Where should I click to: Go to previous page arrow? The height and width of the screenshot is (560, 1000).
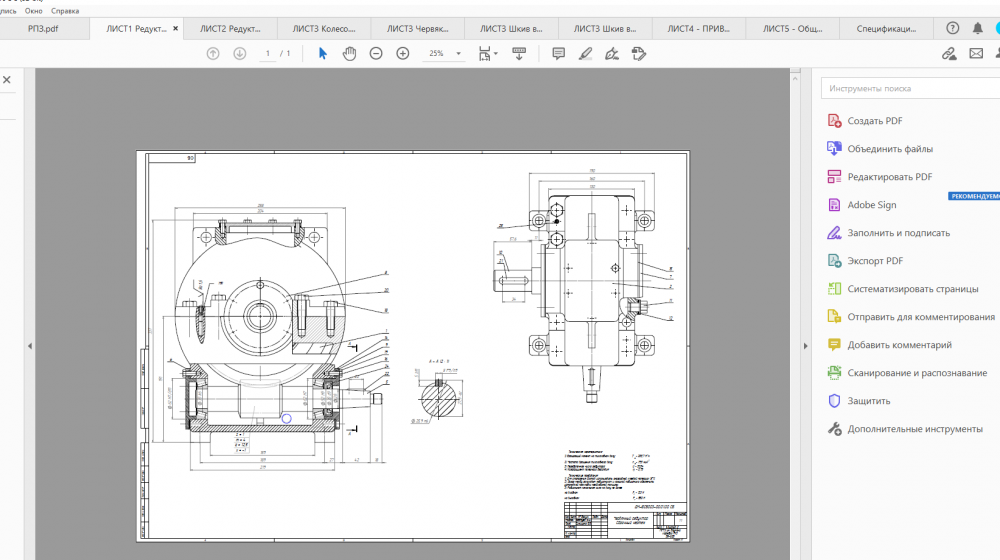pyautogui.click(x=213, y=53)
